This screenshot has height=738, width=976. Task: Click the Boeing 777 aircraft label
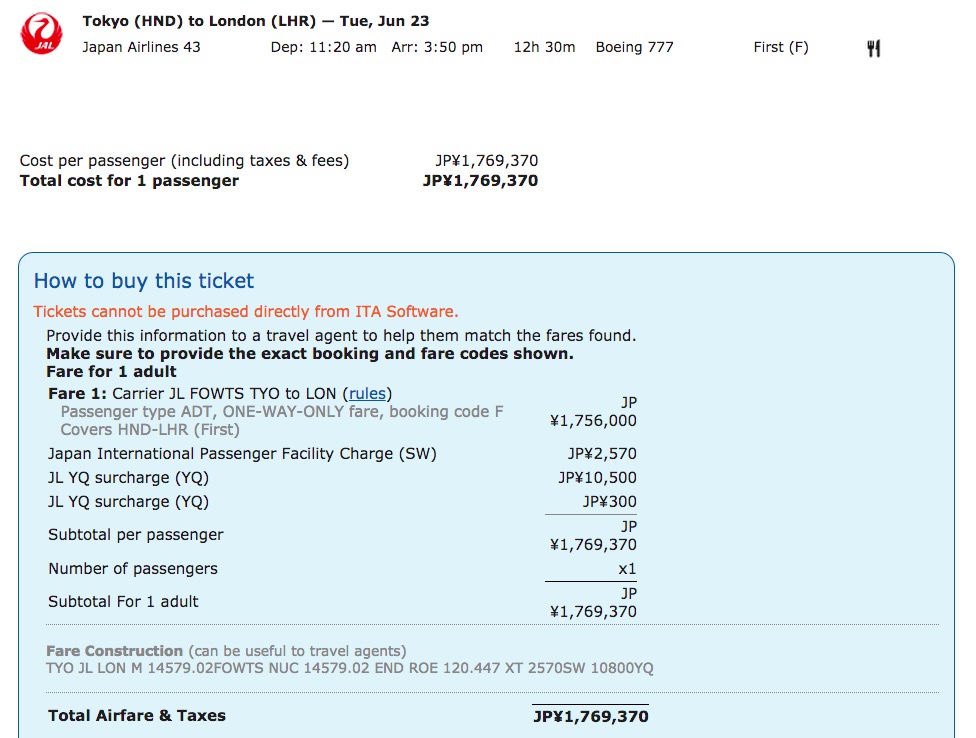pos(634,47)
